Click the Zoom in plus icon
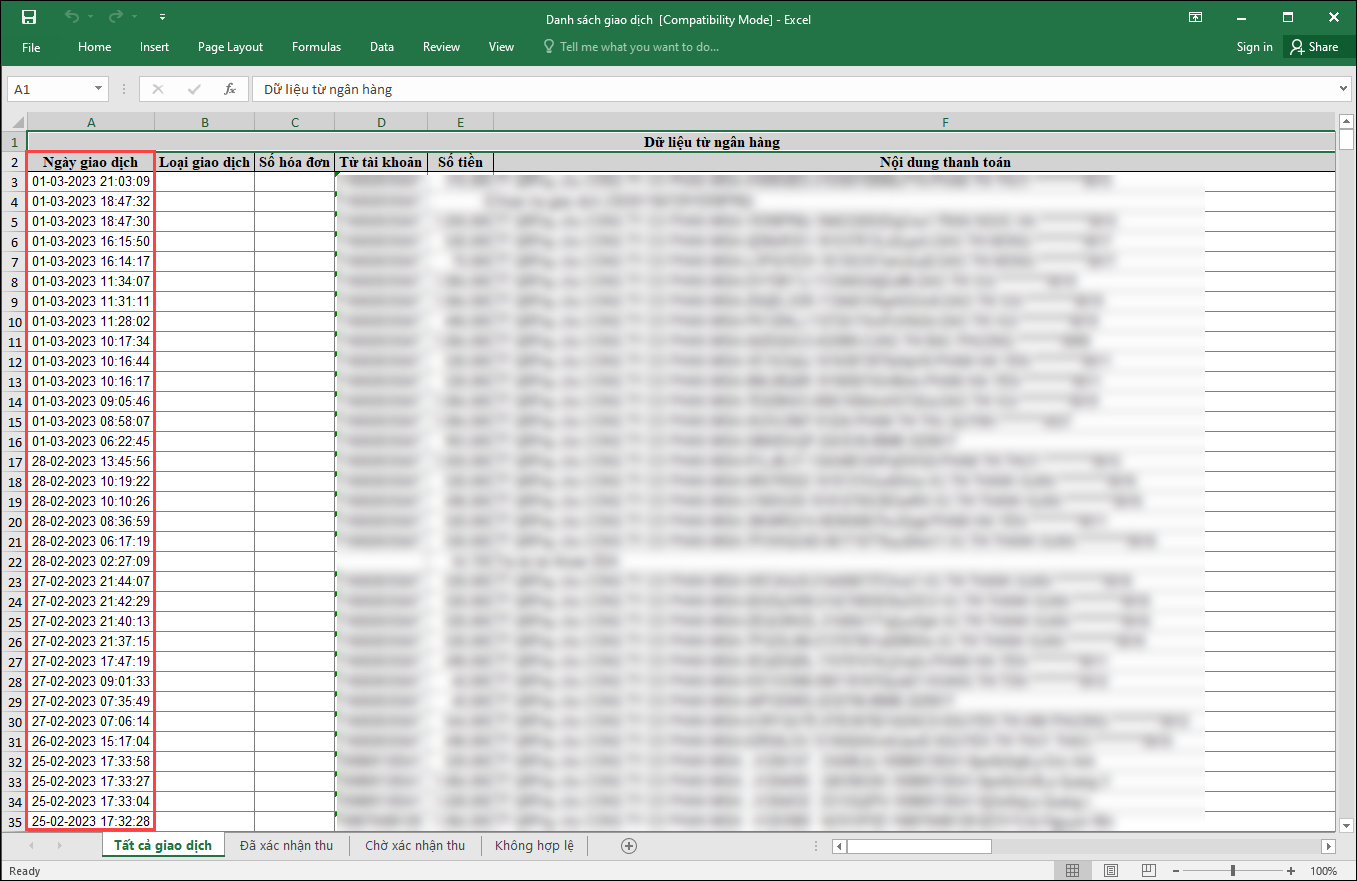The height and width of the screenshot is (881, 1357). (x=1291, y=871)
